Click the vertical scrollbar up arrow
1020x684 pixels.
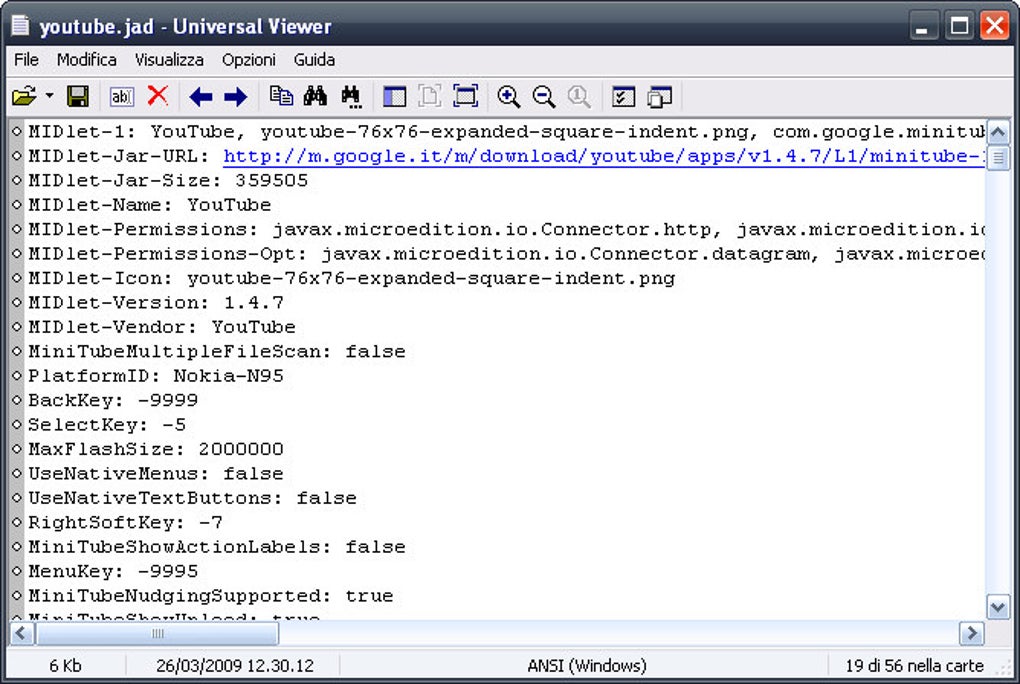click(998, 133)
